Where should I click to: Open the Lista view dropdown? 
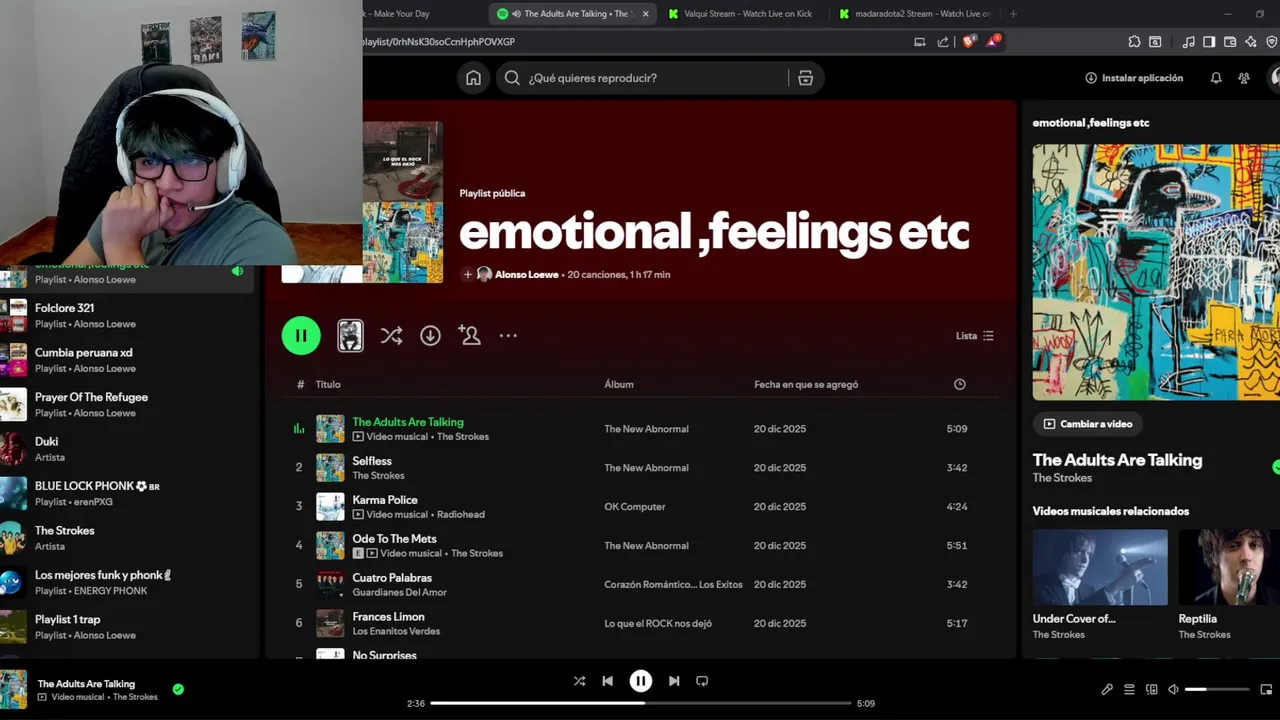tap(975, 336)
